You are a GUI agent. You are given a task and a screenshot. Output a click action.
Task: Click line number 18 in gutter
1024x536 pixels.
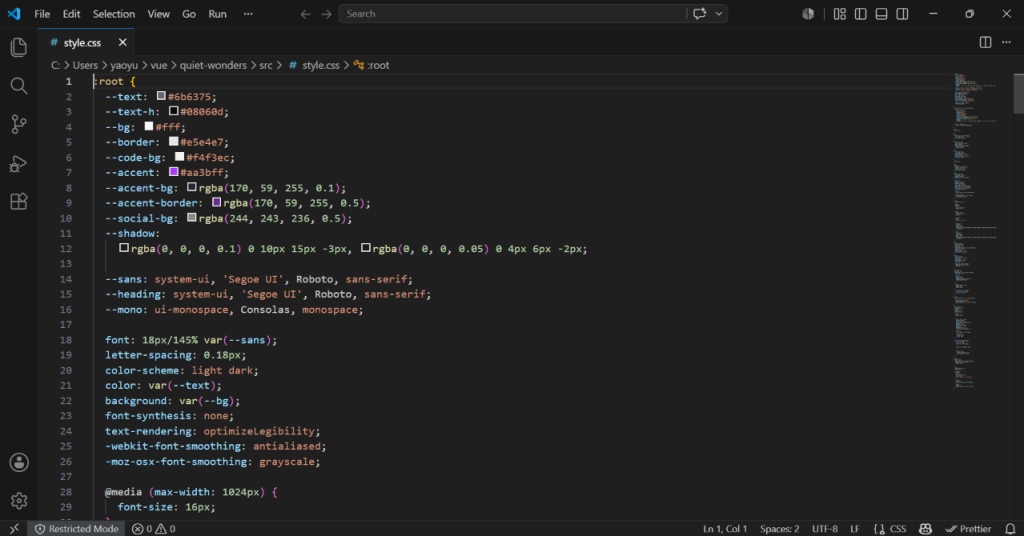click(66, 339)
